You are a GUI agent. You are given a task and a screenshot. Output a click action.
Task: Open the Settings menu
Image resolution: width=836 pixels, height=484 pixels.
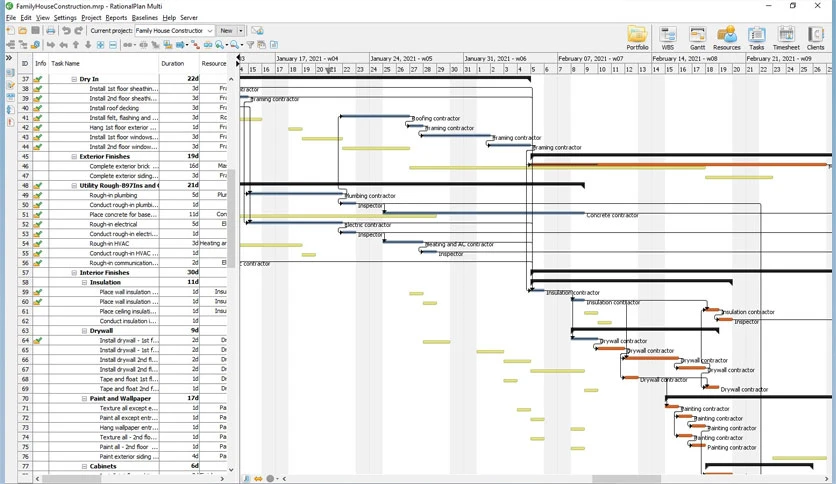65,18
